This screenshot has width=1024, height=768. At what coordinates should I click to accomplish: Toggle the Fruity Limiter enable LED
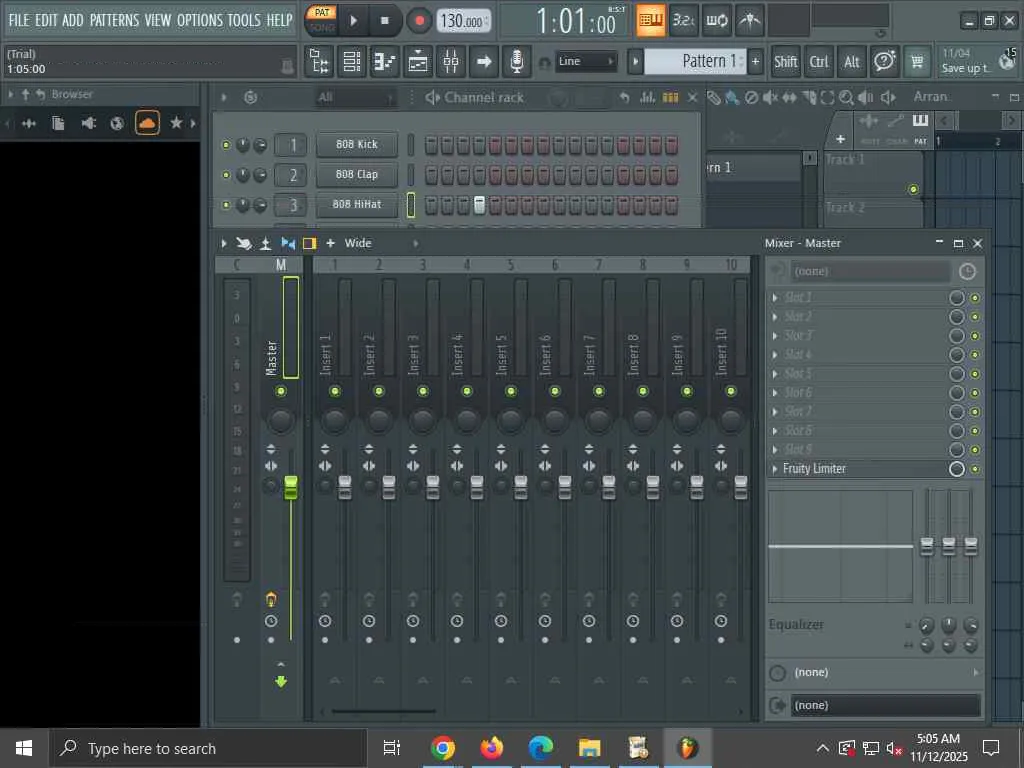pos(975,469)
